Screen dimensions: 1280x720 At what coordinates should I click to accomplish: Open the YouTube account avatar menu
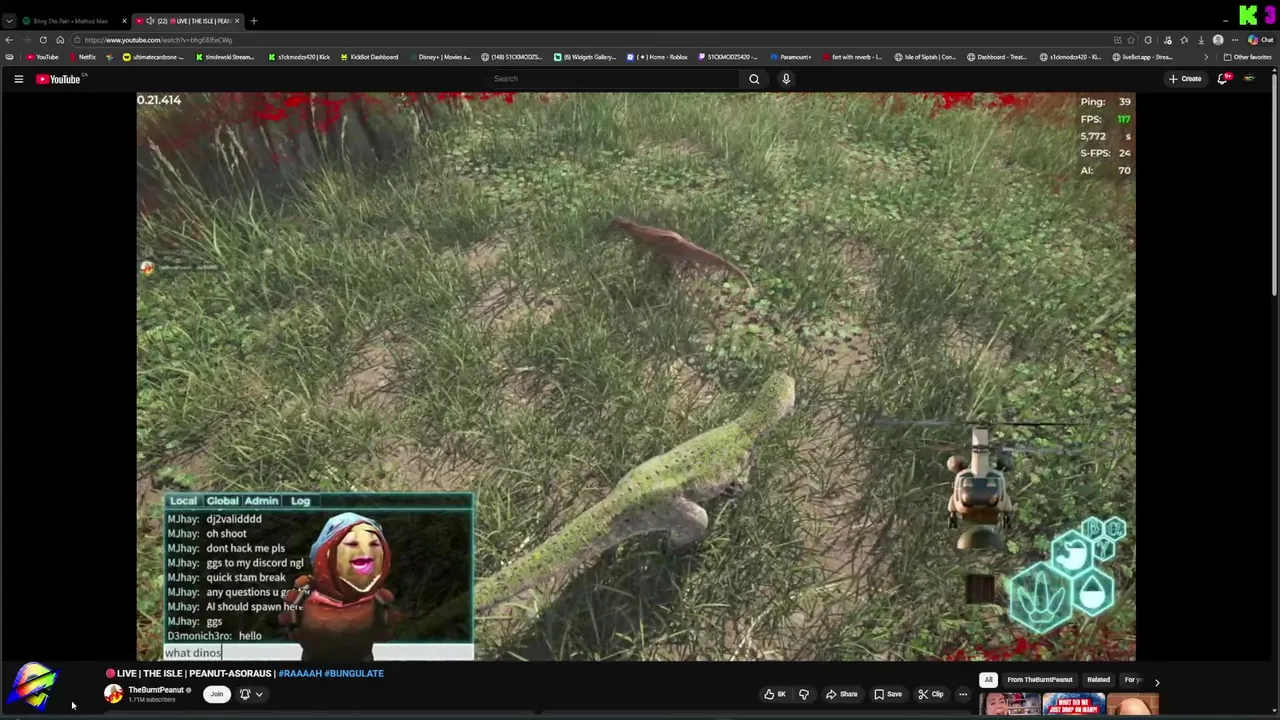click(x=1249, y=79)
